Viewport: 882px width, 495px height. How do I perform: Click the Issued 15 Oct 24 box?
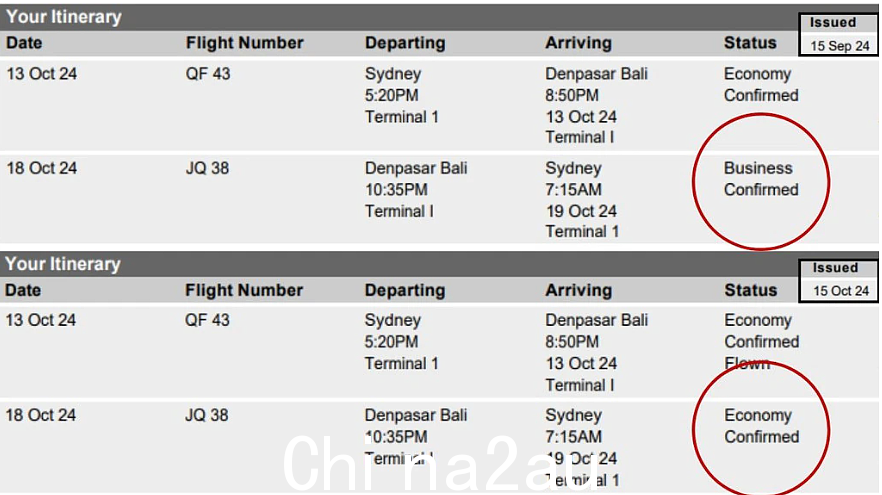839,280
